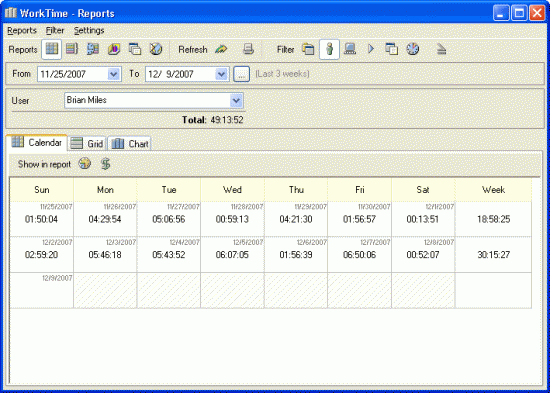Viewport: 550px width, 393px height.
Task: Click the 00:13:51 cell
Action: (x=423, y=219)
